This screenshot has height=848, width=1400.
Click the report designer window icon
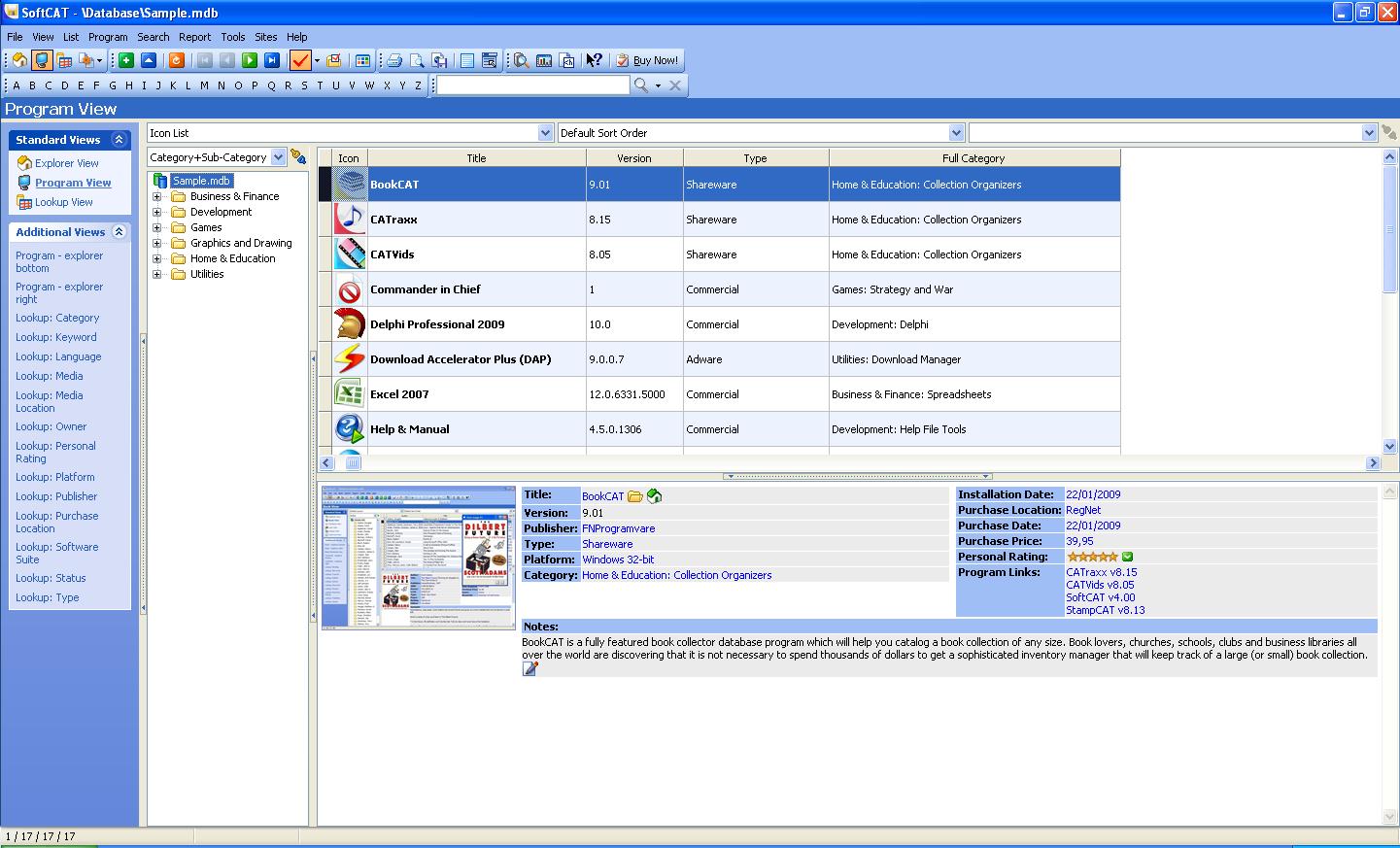(x=490, y=60)
